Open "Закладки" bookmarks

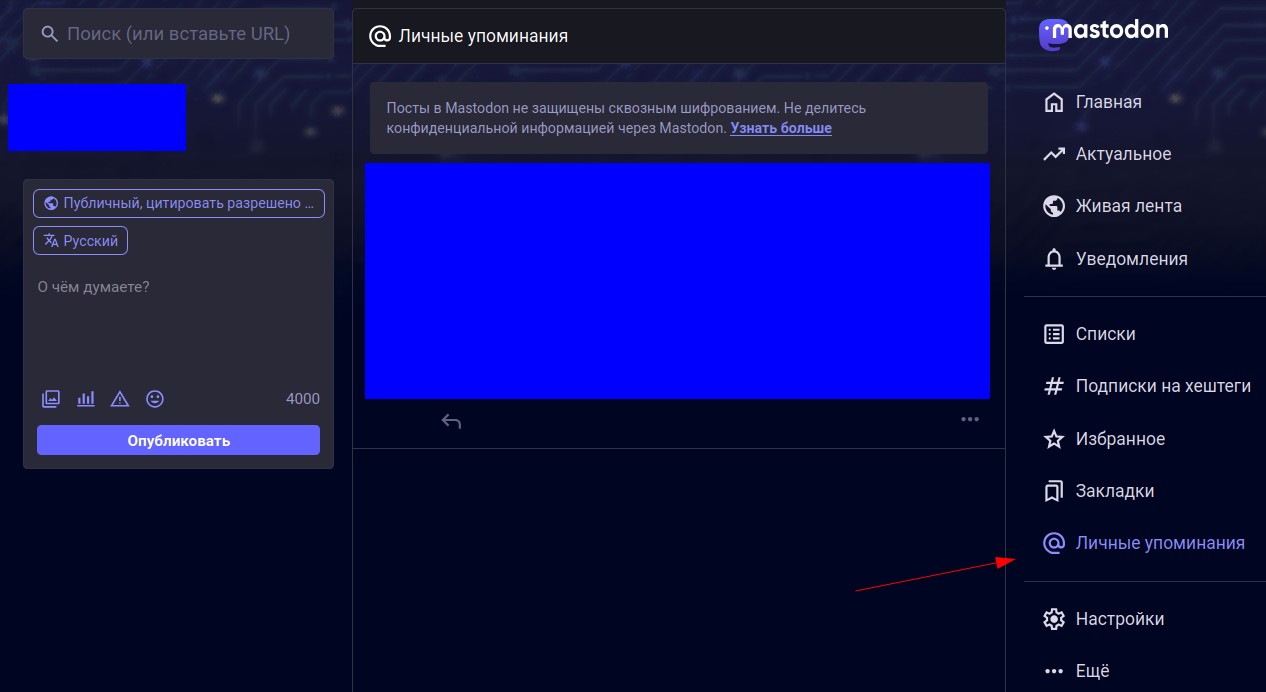coord(1114,491)
